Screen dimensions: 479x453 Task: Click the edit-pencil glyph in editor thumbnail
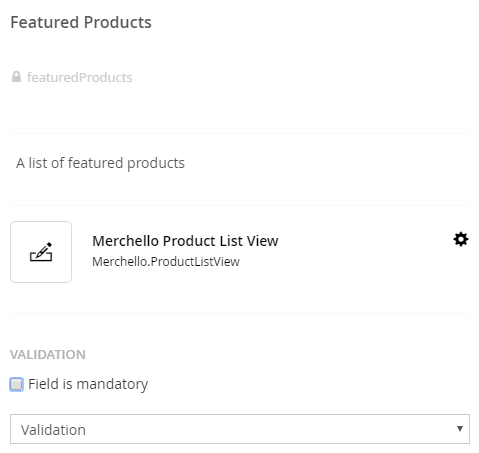pos(41,252)
